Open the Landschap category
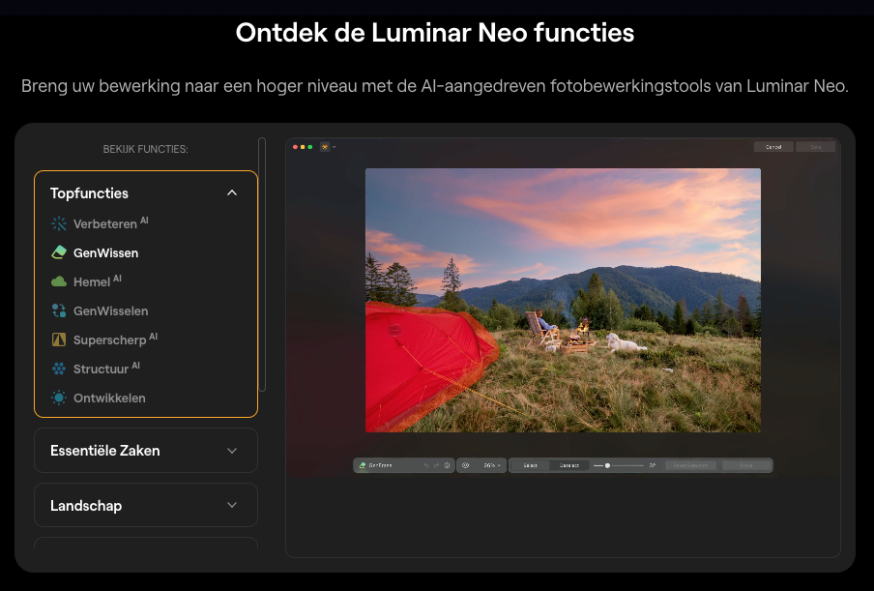 pos(145,505)
